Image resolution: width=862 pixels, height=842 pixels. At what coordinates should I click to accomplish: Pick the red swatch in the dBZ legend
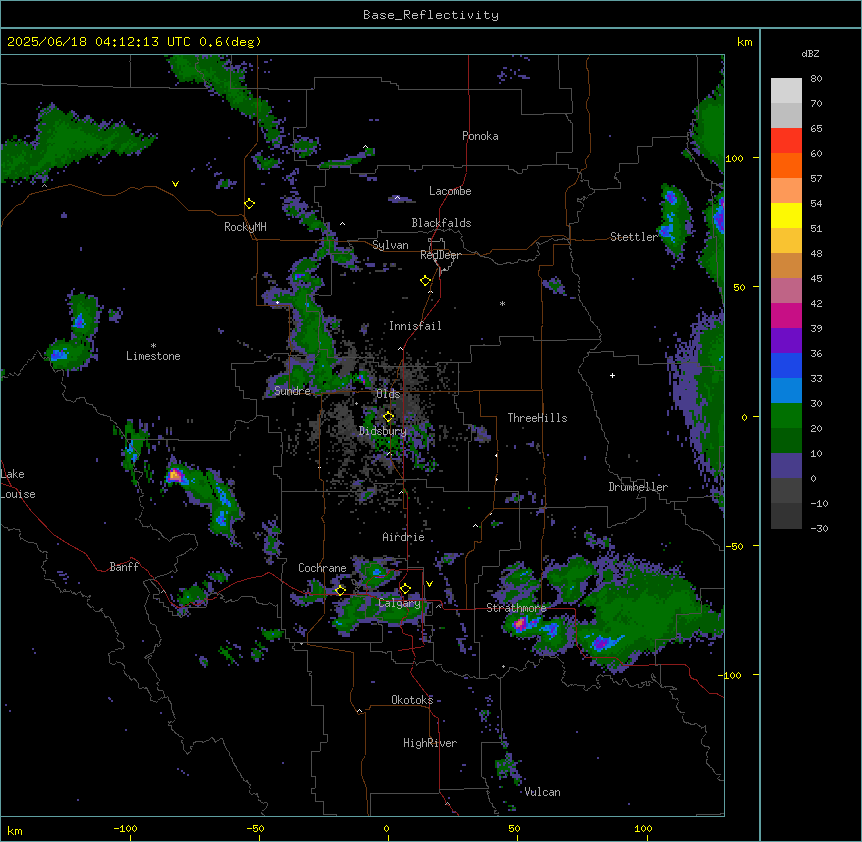point(786,141)
